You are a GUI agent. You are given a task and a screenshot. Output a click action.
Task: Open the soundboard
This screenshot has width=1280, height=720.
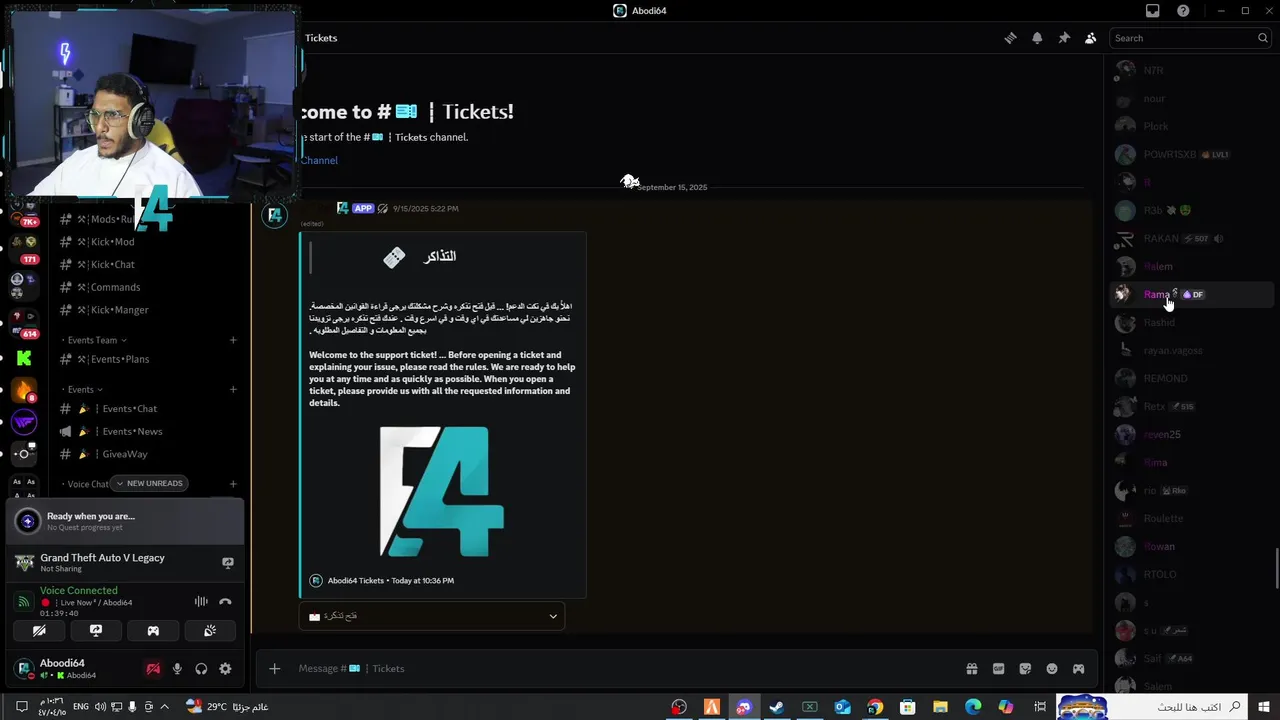(210, 631)
